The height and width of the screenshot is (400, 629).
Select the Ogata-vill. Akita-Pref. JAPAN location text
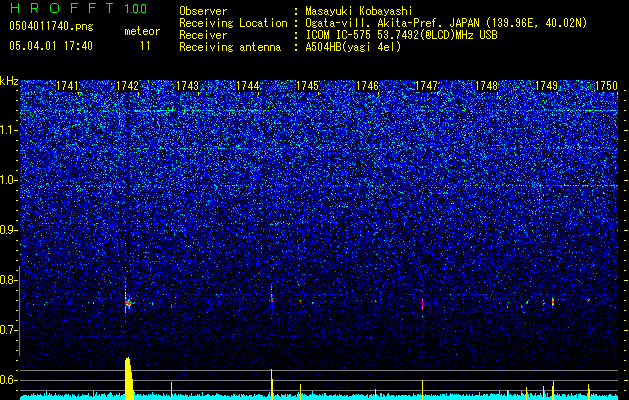(x=446, y=23)
